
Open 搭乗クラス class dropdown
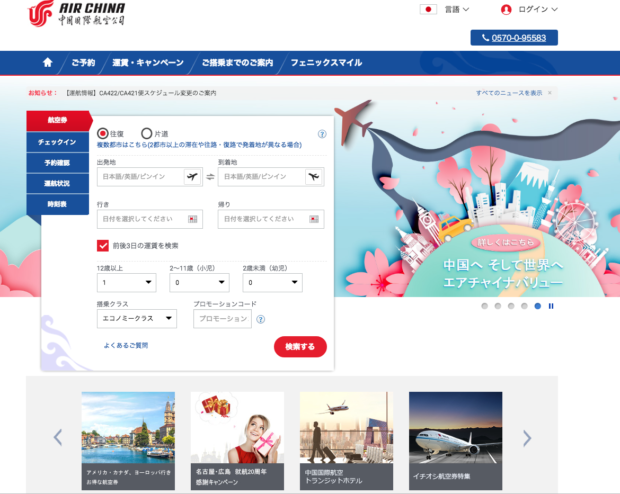coord(137,318)
